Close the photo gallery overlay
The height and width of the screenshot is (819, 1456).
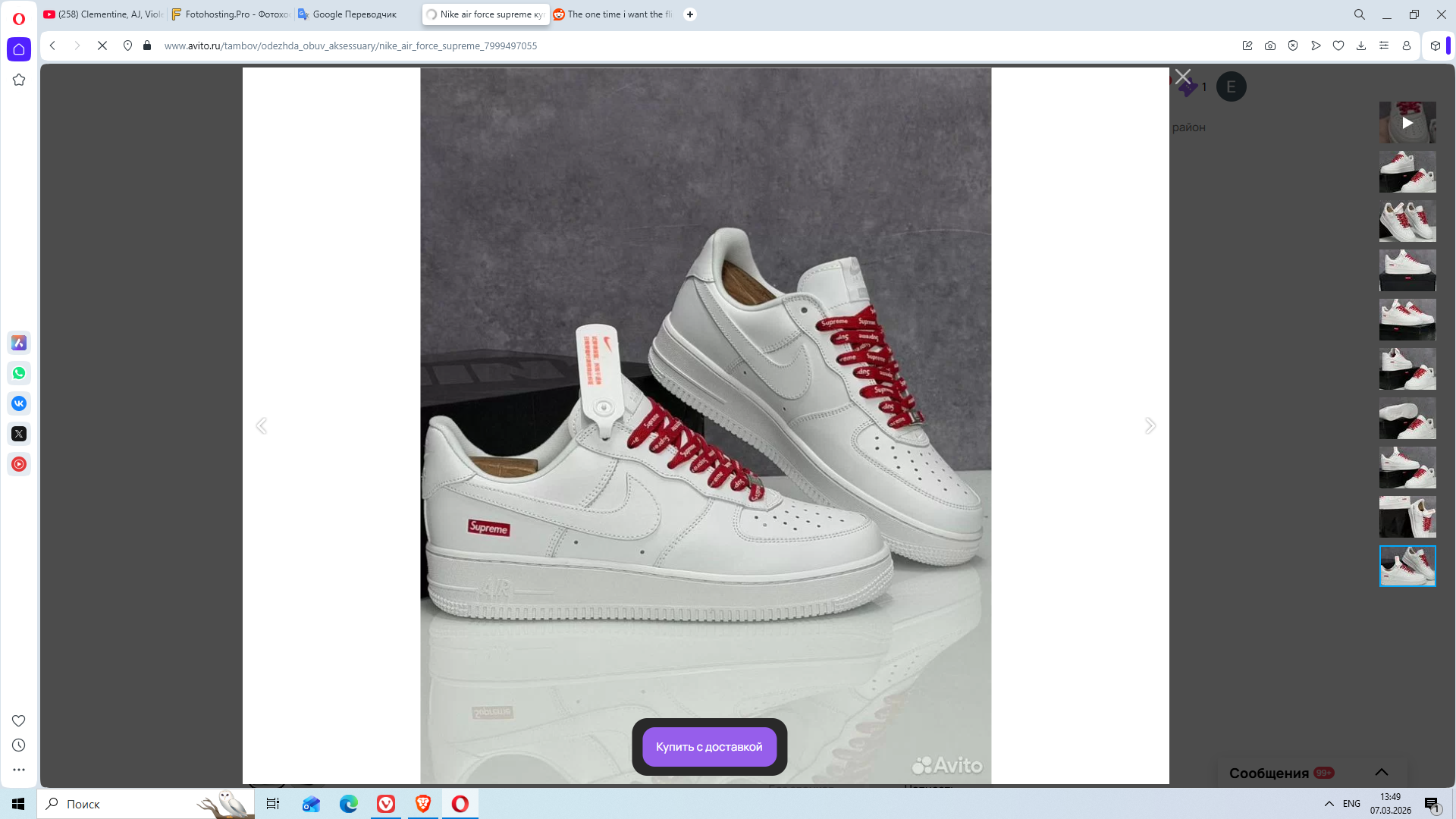coord(1183,77)
